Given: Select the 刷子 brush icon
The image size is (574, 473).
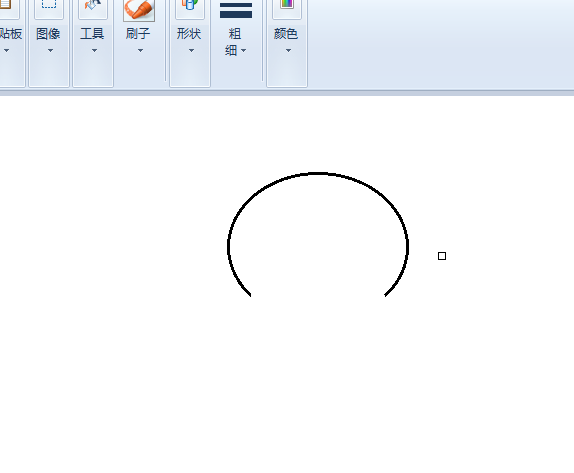Looking at the screenshot, I should [x=139, y=10].
